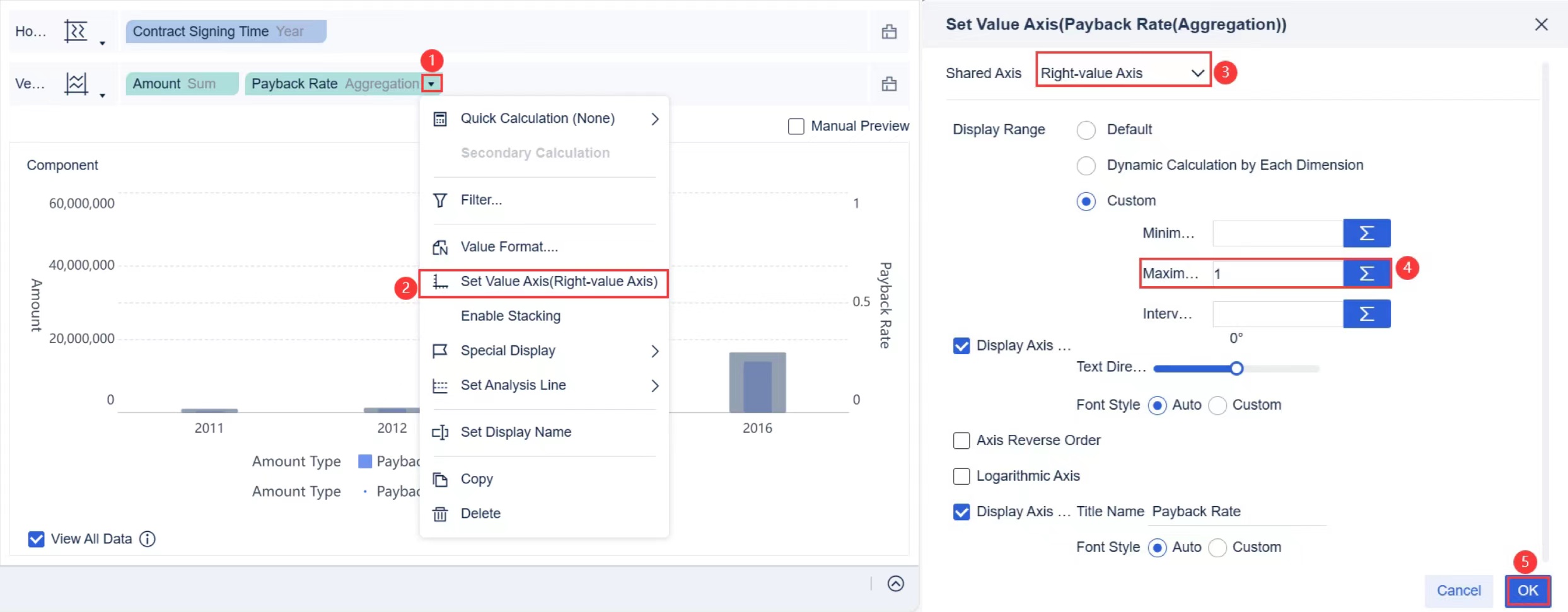The image size is (1568, 612).
Task: Open the Payback Rate field dropdown arrow
Action: click(431, 84)
